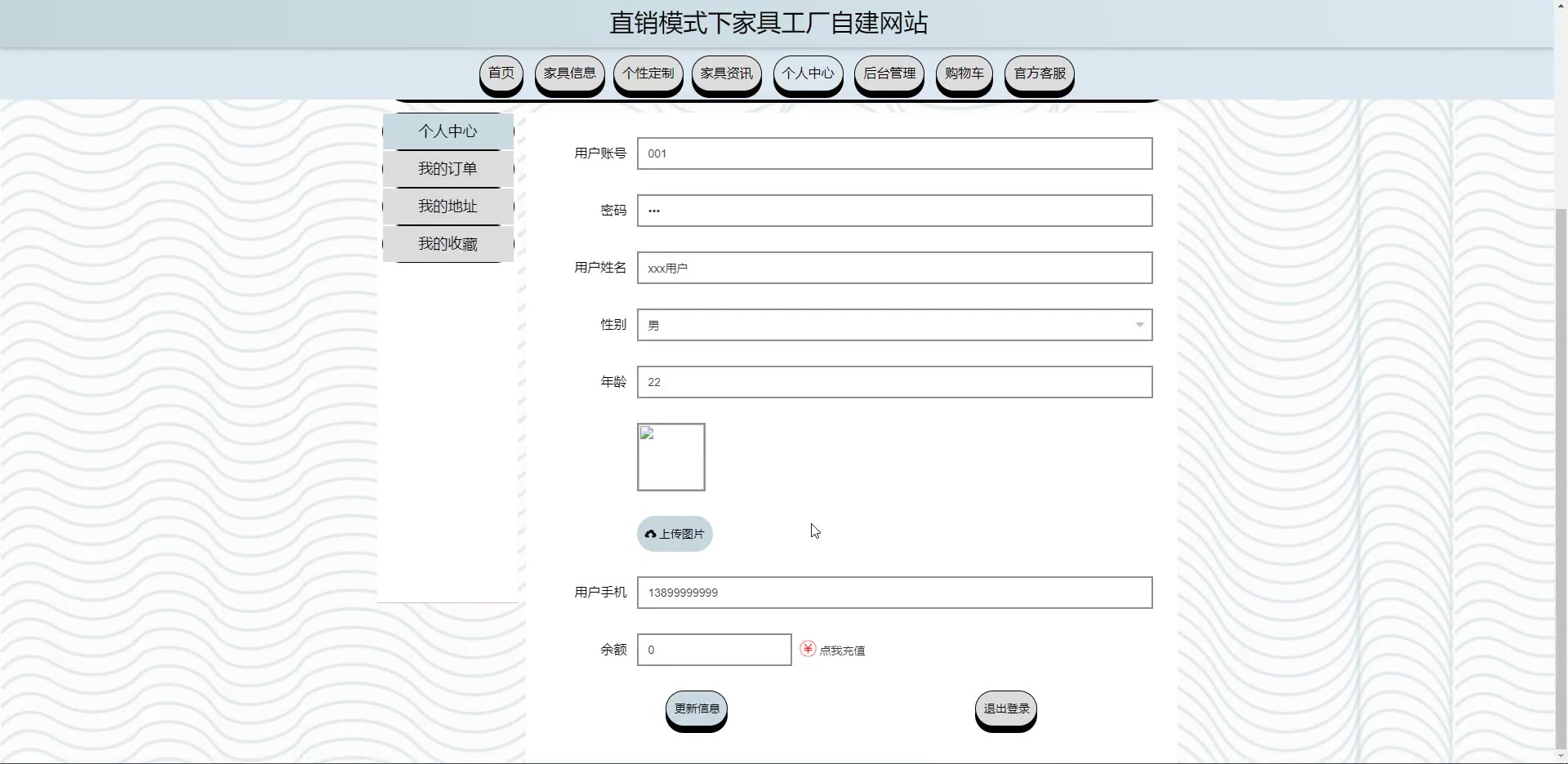Click the cloud upload icon
Screen dimensions: 1568x764
pos(651,534)
